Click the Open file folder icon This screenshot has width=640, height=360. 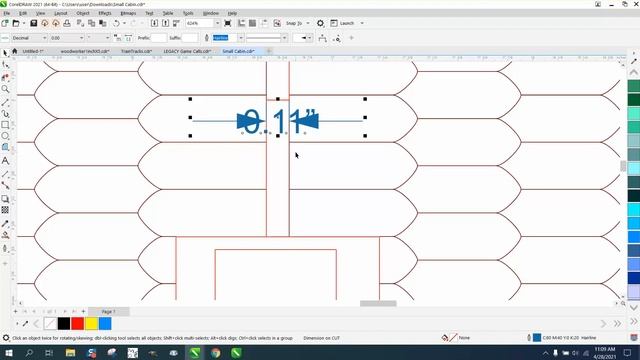[16, 23]
